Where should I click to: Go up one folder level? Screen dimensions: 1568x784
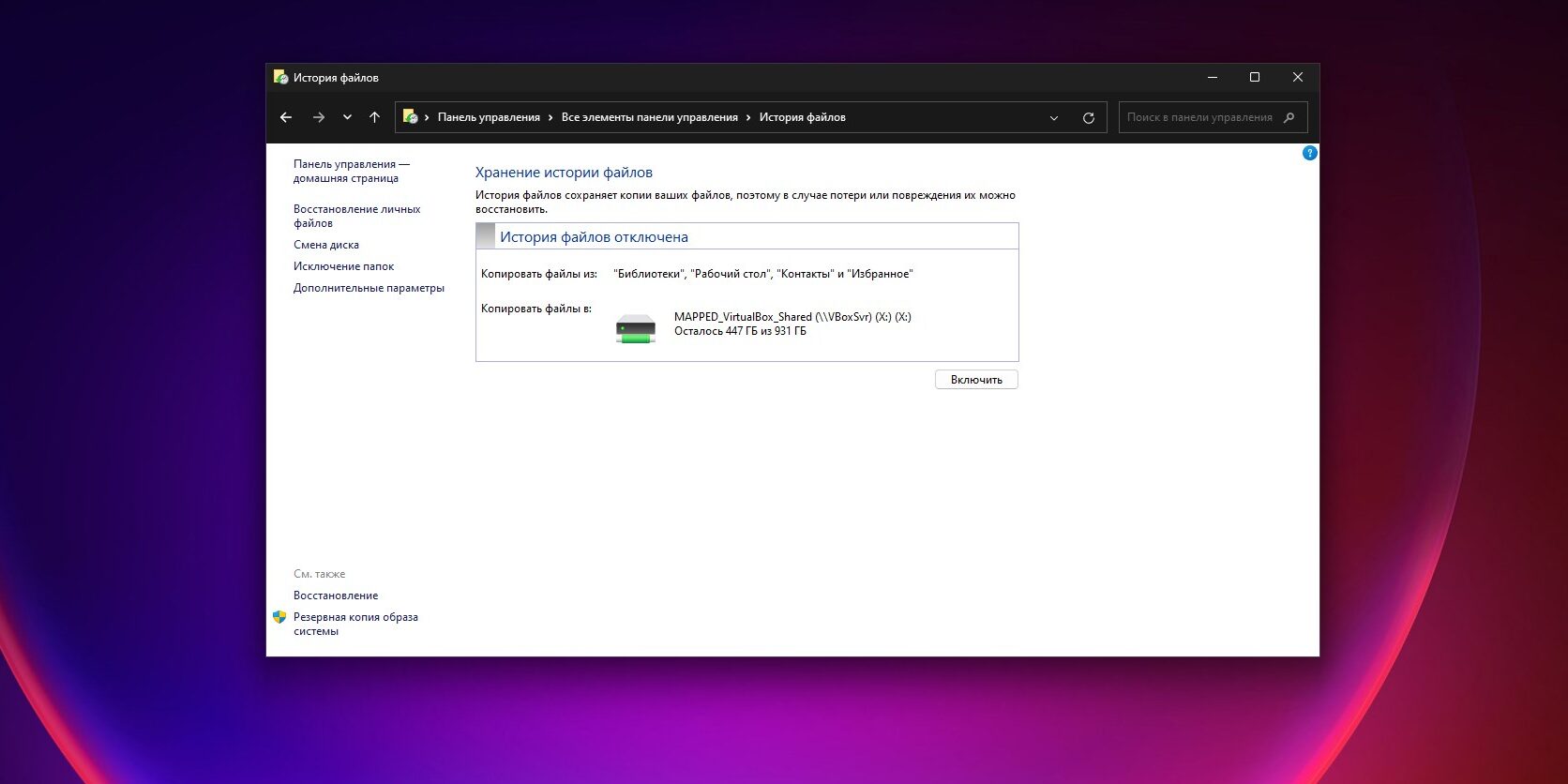click(374, 117)
